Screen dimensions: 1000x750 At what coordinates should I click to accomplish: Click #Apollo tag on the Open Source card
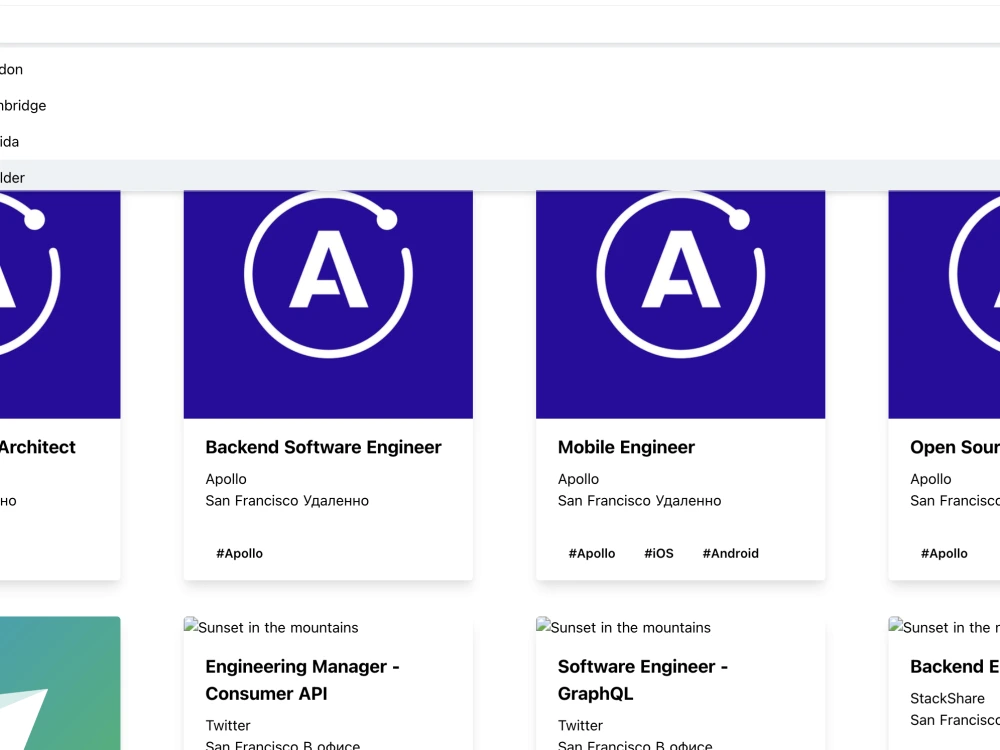pyautogui.click(x=944, y=554)
